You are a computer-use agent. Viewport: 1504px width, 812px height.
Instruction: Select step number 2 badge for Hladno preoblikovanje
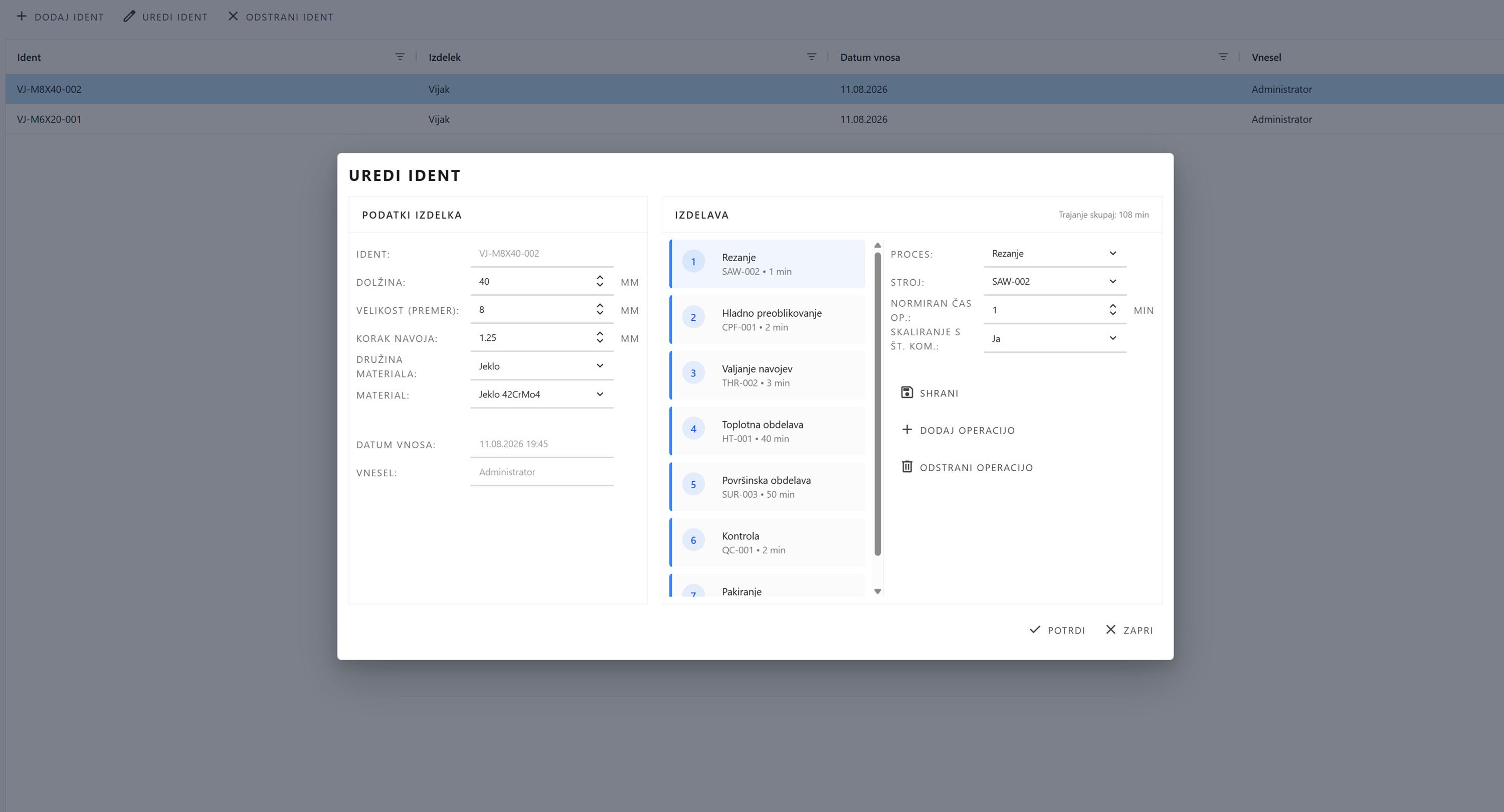coord(694,318)
